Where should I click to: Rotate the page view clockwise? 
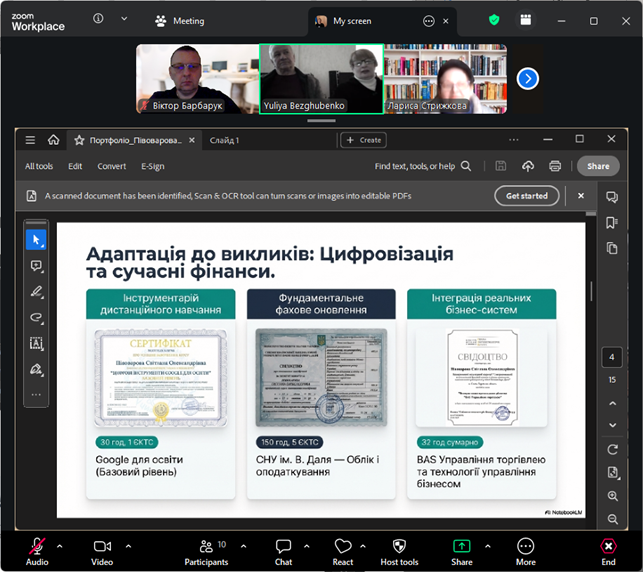point(612,450)
